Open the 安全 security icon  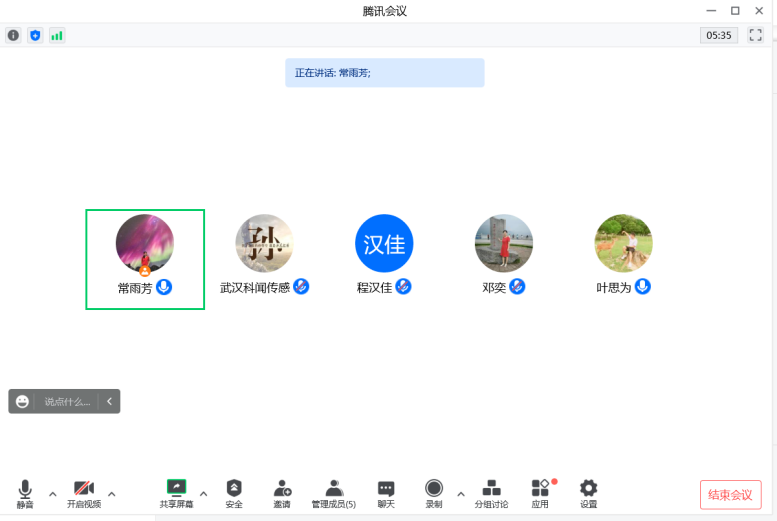[234, 493]
